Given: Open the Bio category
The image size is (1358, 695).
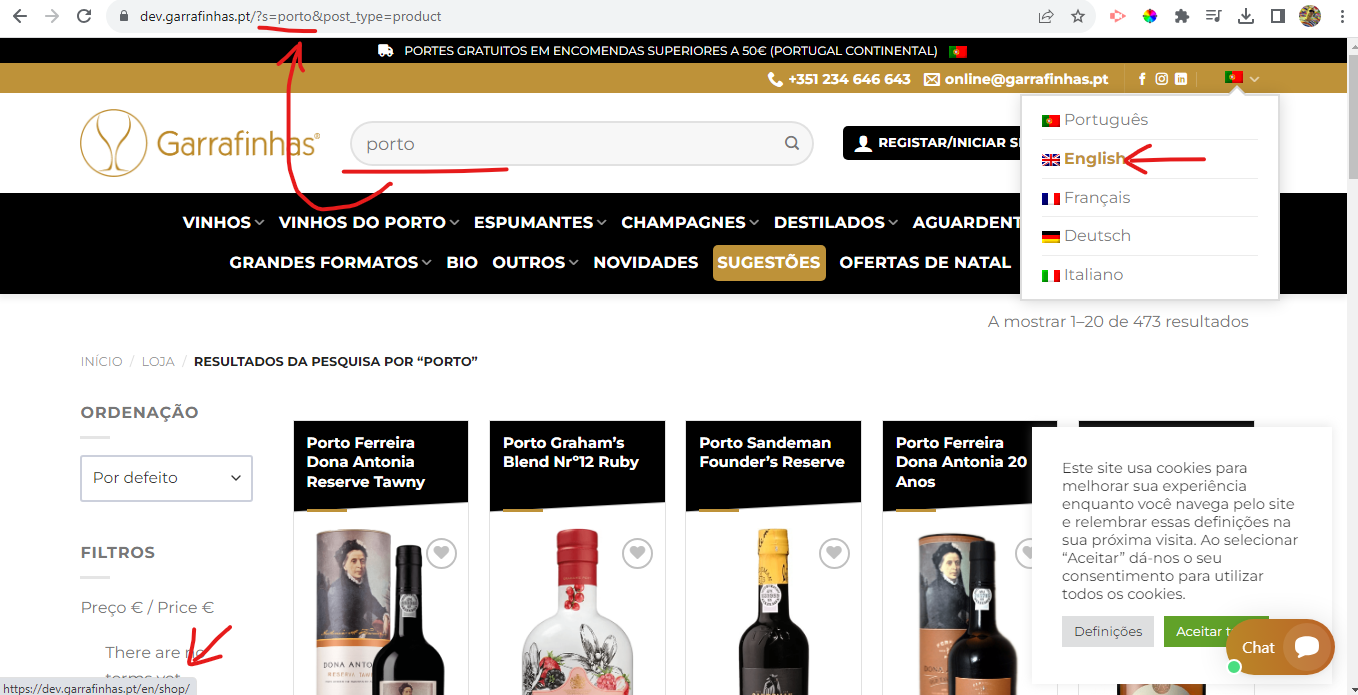Looking at the screenshot, I should coord(462,262).
